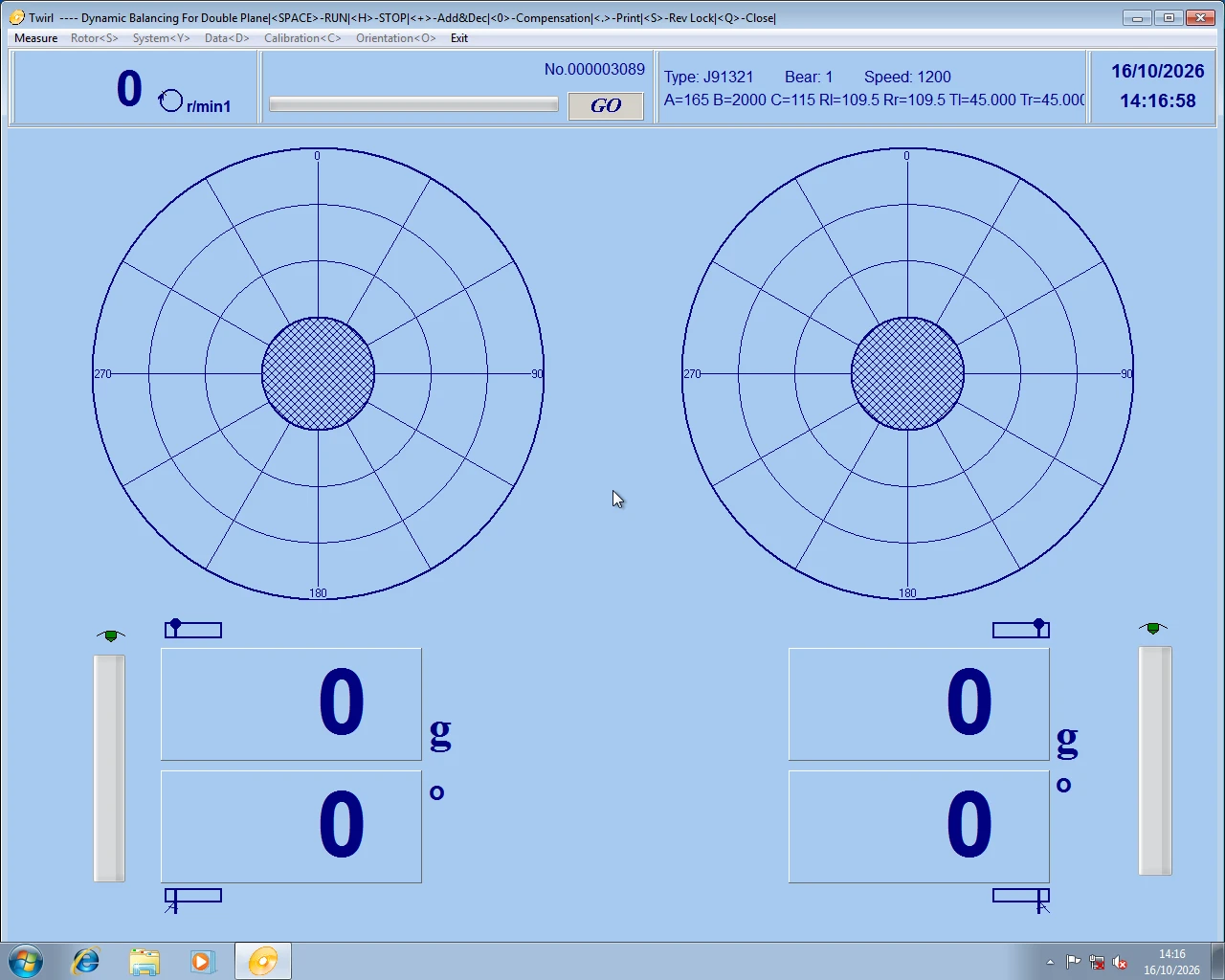This screenshot has height=980, width=1225.
Task: Click right plane lower weight position icon
Action: pyautogui.click(x=1021, y=900)
